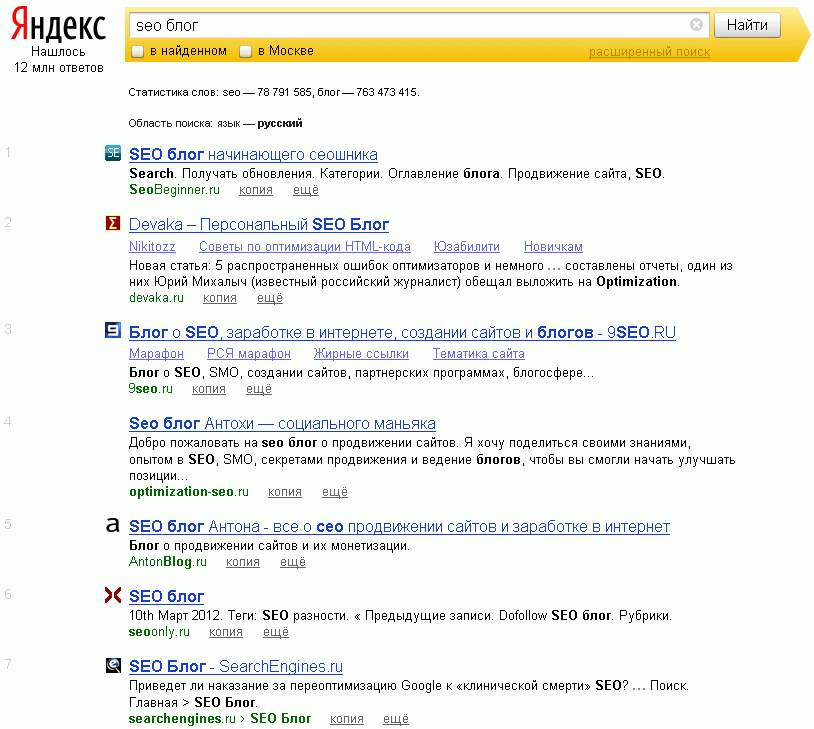Click 'ещё' under the optimization-seo.ru result
Image resolution: width=814 pixels, height=729 pixels.
tap(335, 492)
